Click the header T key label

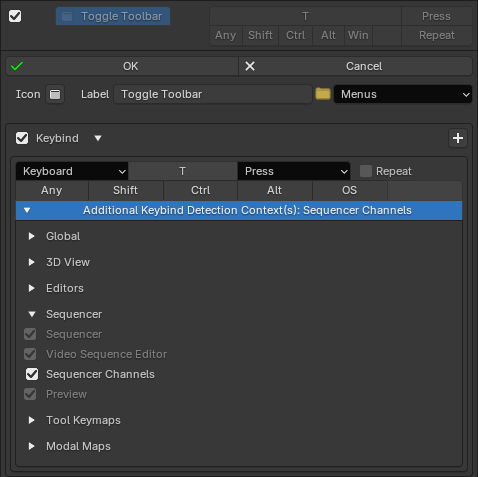pos(305,16)
